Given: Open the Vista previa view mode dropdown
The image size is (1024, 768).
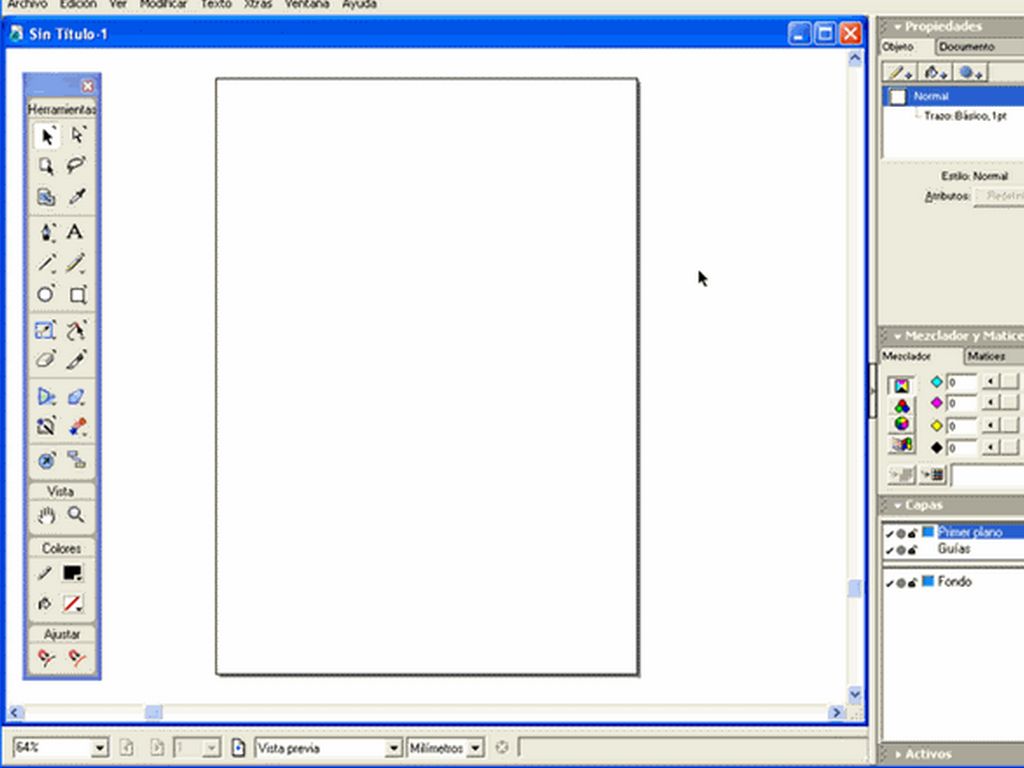Looking at the screenshot, I should click(x=393, y=748).
